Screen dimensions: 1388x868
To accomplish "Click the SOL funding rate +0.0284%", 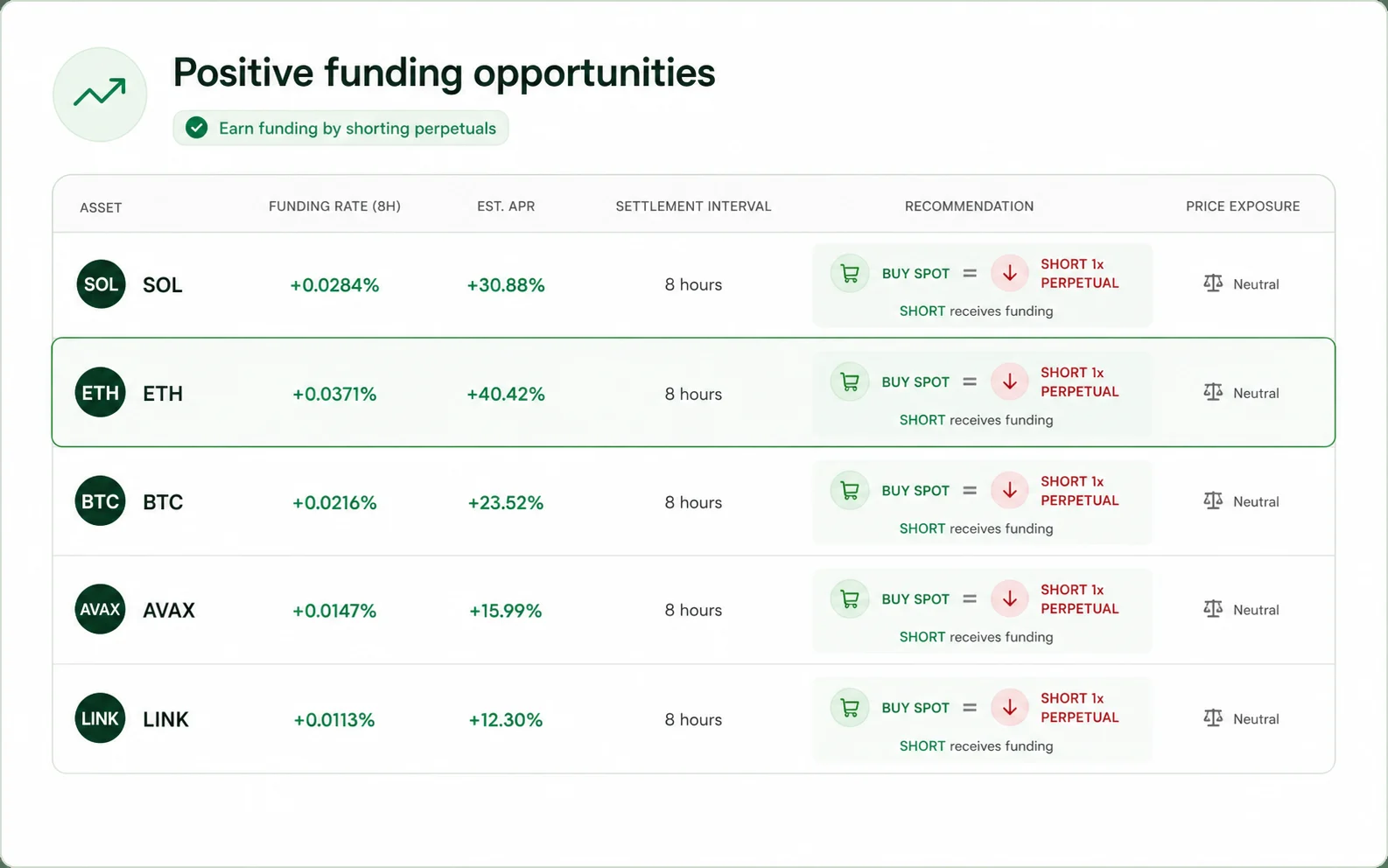I will (x=334, y=285).
